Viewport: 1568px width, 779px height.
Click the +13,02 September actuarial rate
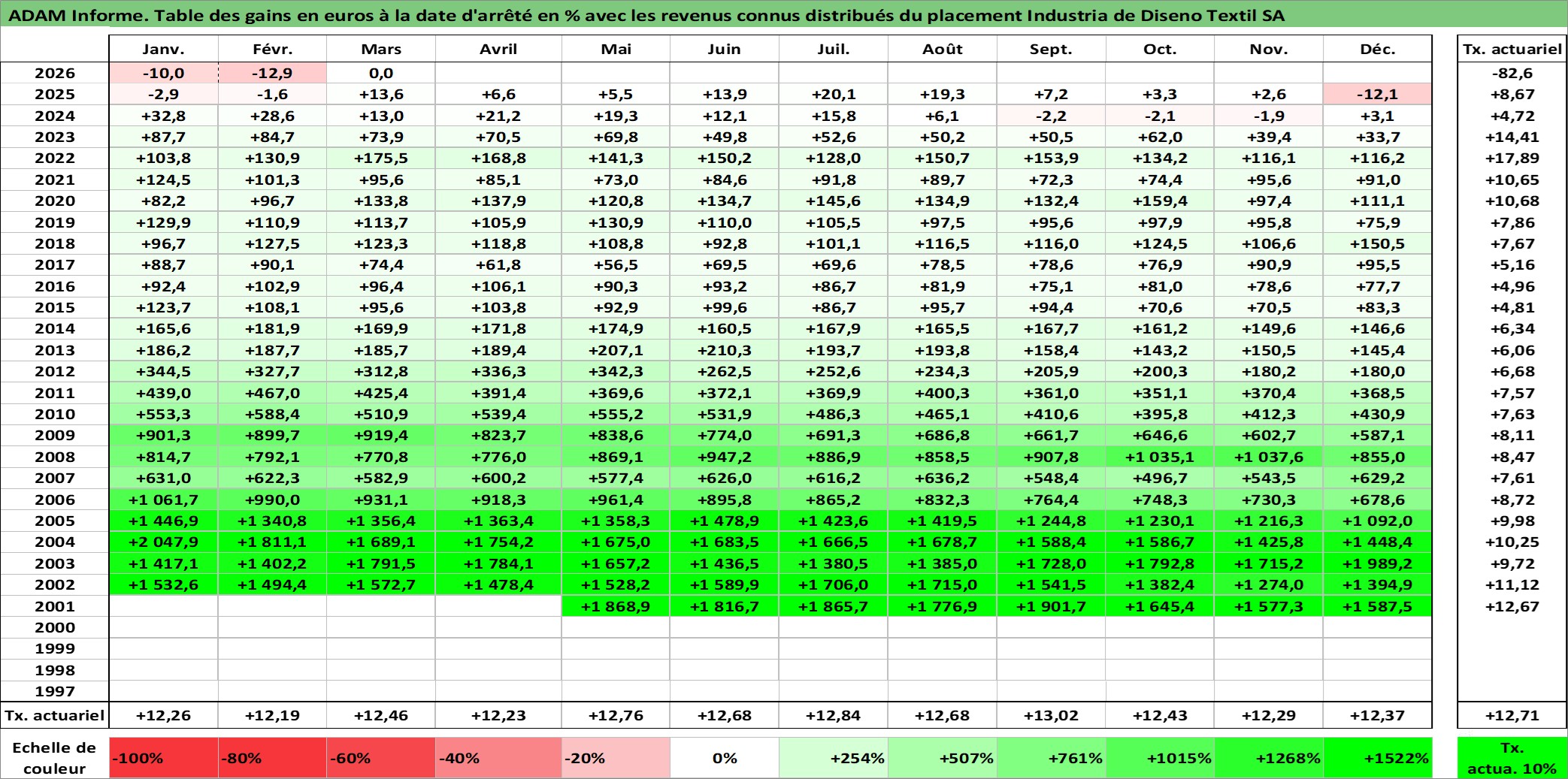coord(1051,715)
